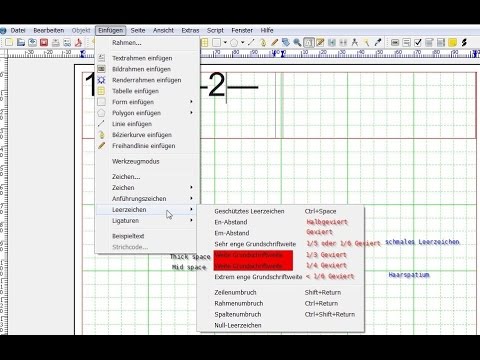Open the Ansicht menu
Screen dimensions: 480x360
click(163, 30)
